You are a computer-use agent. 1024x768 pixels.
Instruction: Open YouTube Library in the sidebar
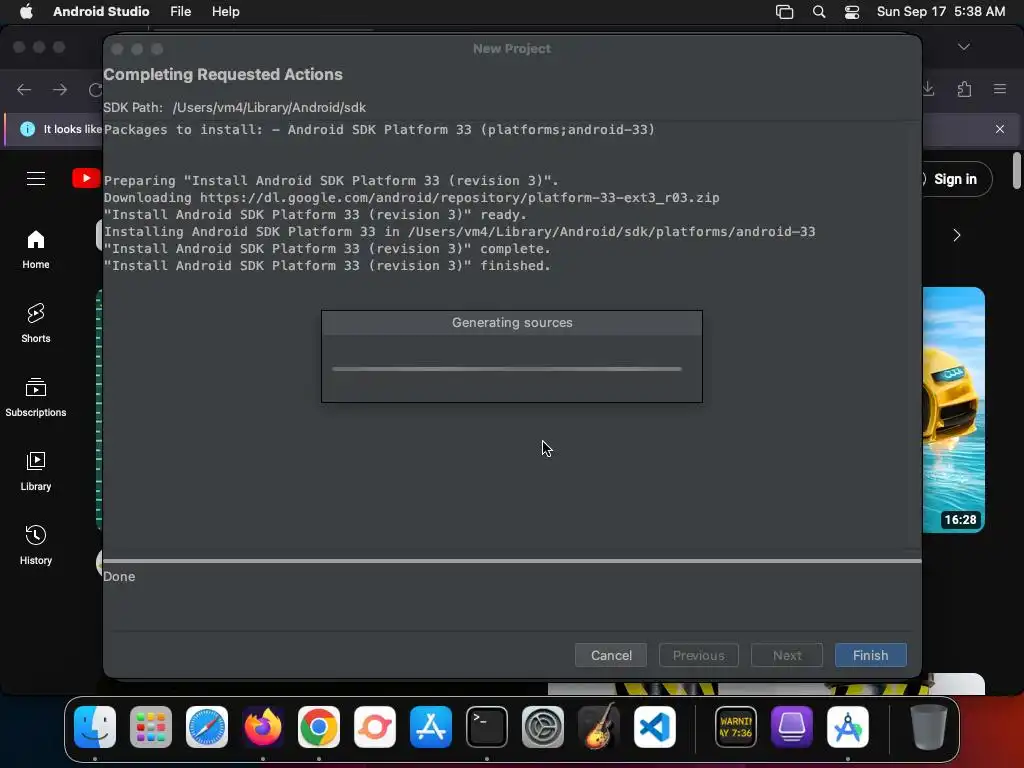36,471
